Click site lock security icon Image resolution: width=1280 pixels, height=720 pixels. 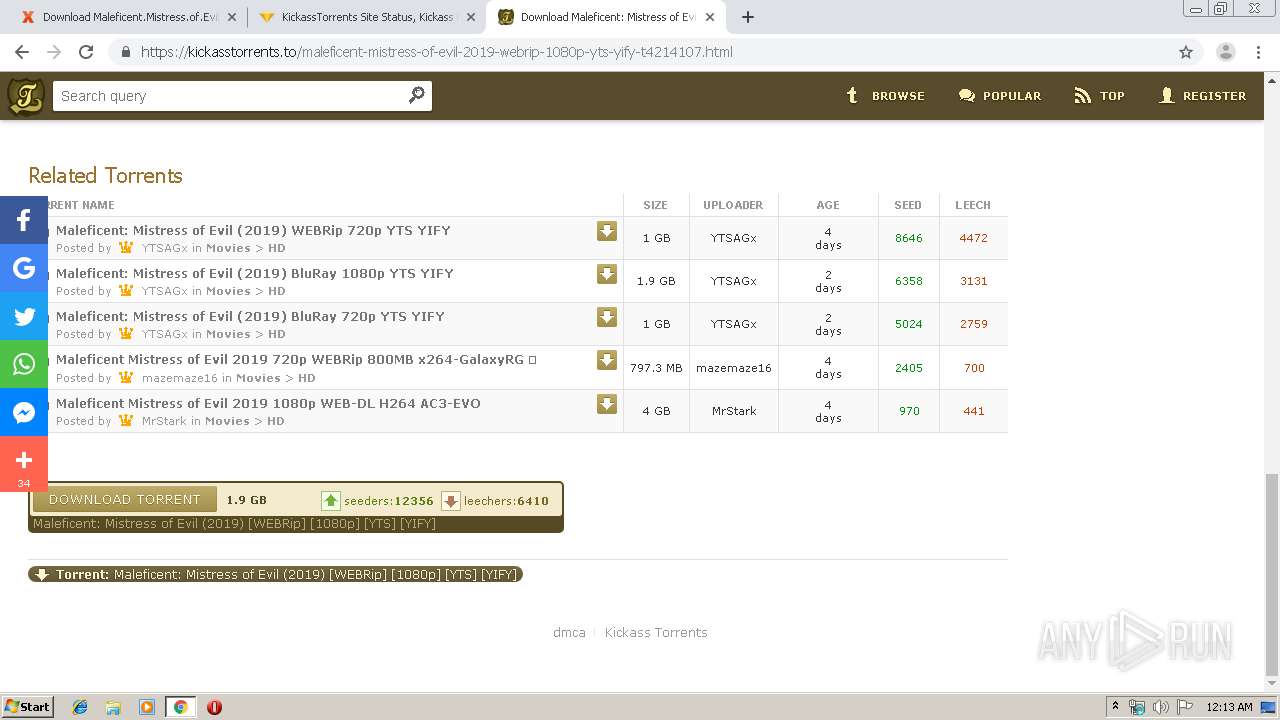point(125,52)
